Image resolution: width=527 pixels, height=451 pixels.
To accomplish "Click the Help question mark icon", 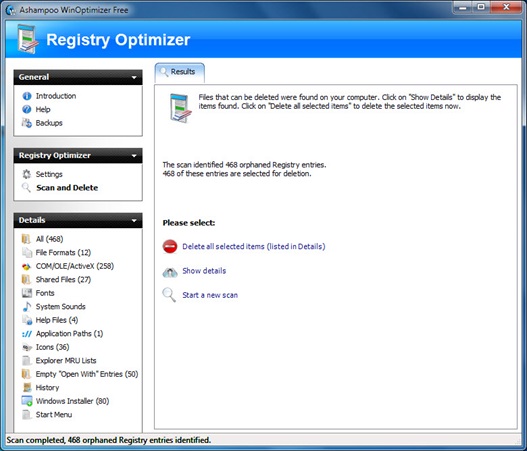I will point(27,109).
